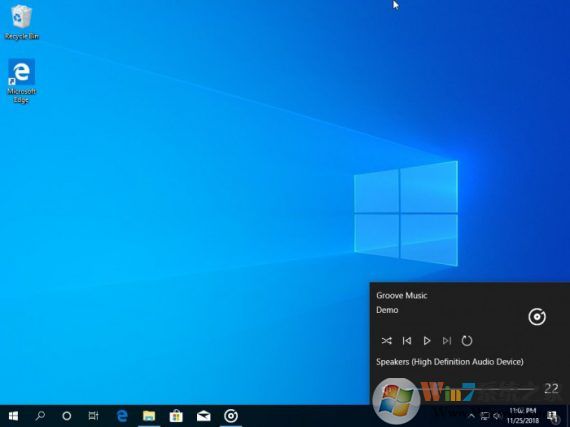
Task: Click the Demo track name
Action: click(387, 310)
